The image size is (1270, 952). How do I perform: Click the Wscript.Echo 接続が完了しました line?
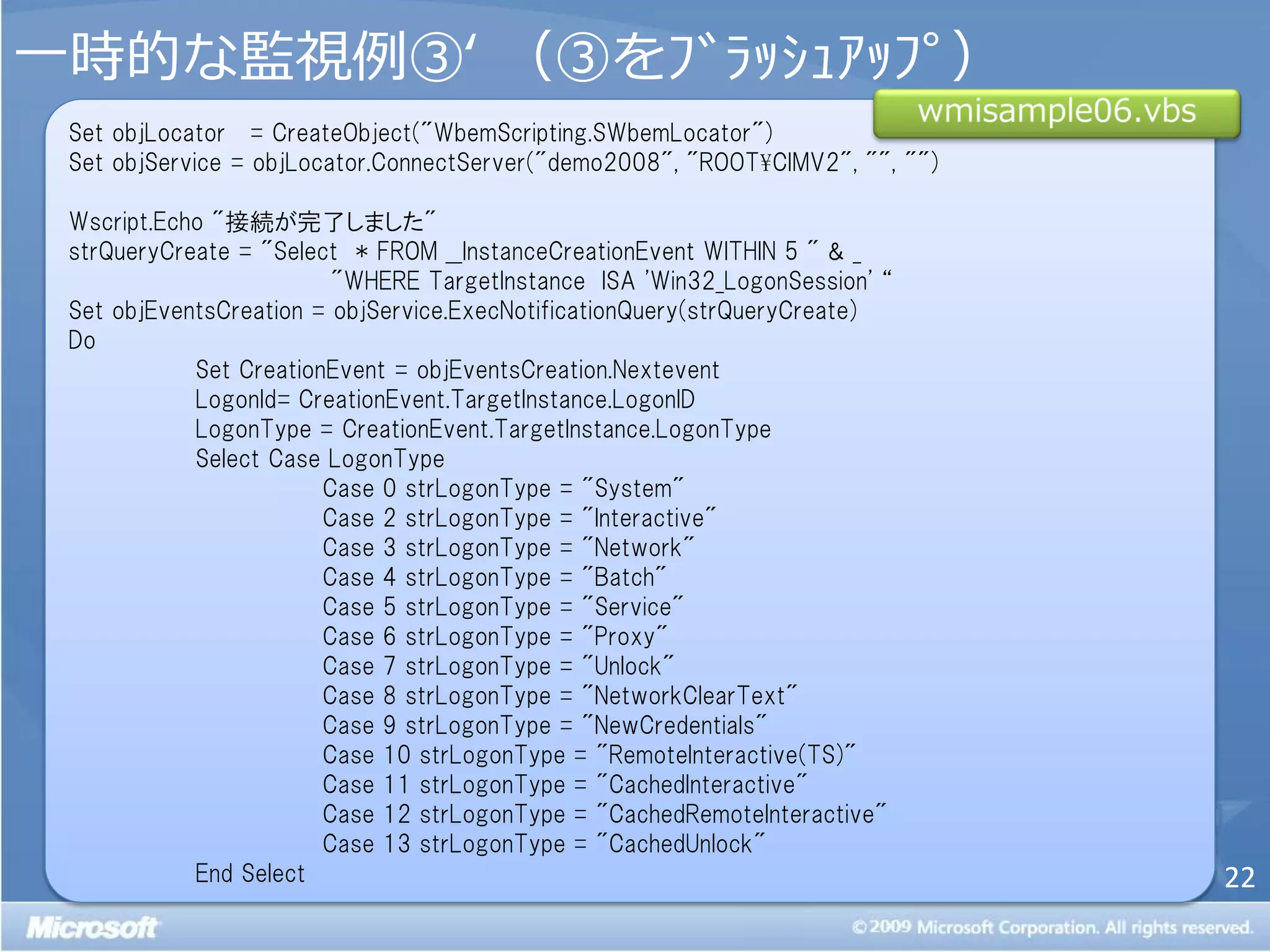pyautogui.click(x=252, y=222)
